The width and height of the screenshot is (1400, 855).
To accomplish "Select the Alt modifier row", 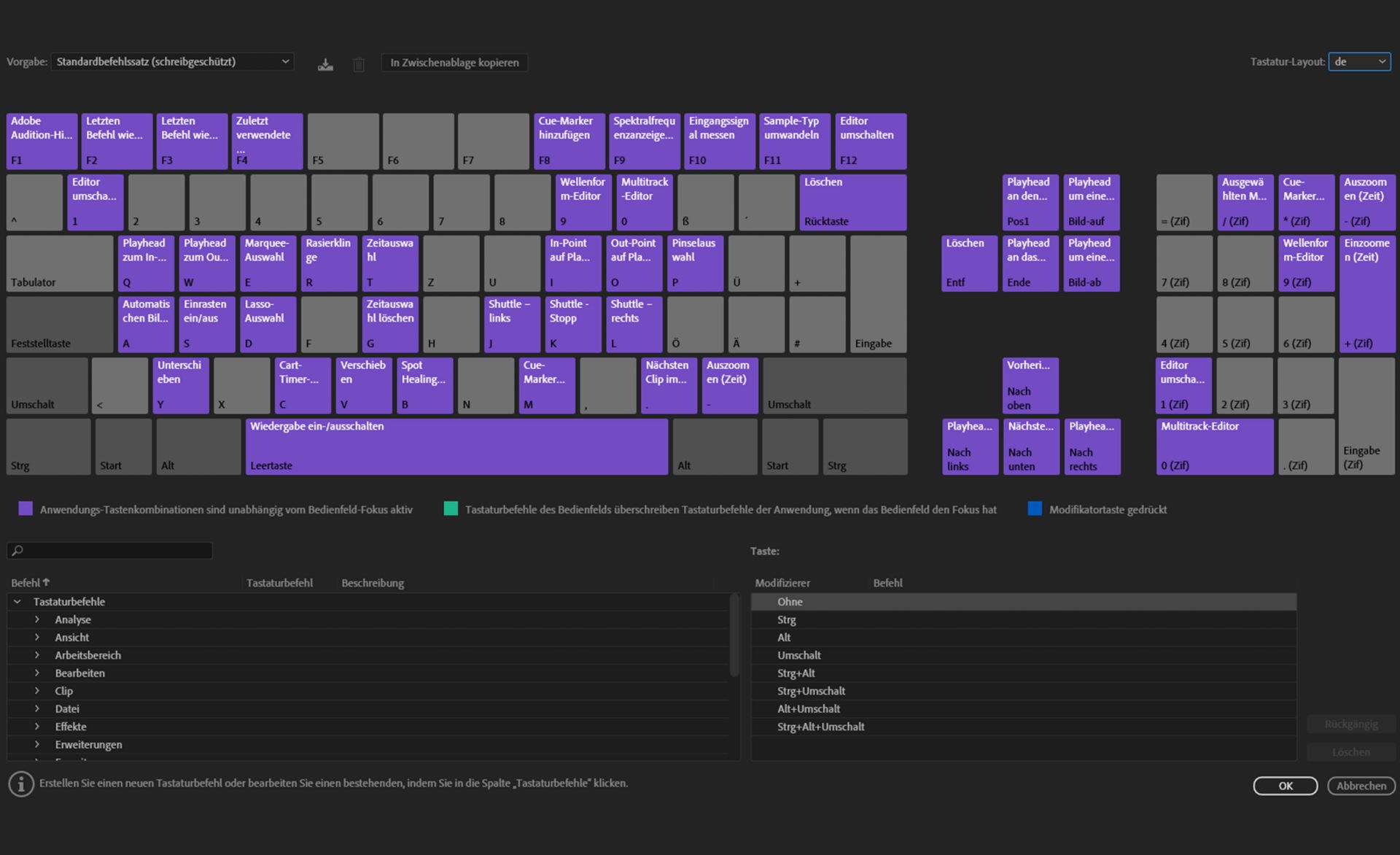I will [x=1024, y=638].
